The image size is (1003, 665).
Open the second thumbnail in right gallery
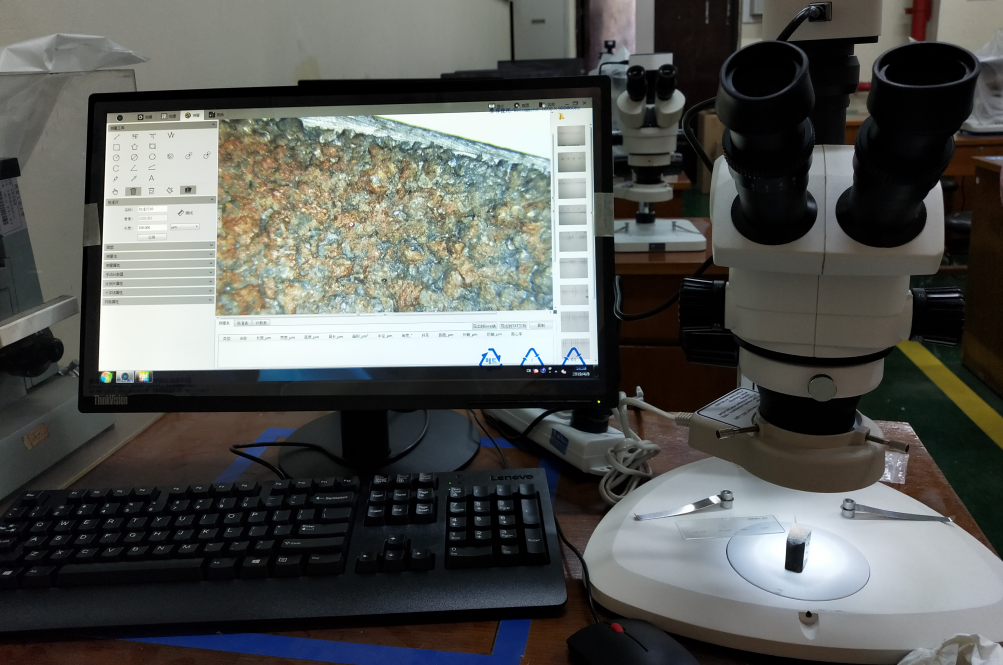pos(572,162)
